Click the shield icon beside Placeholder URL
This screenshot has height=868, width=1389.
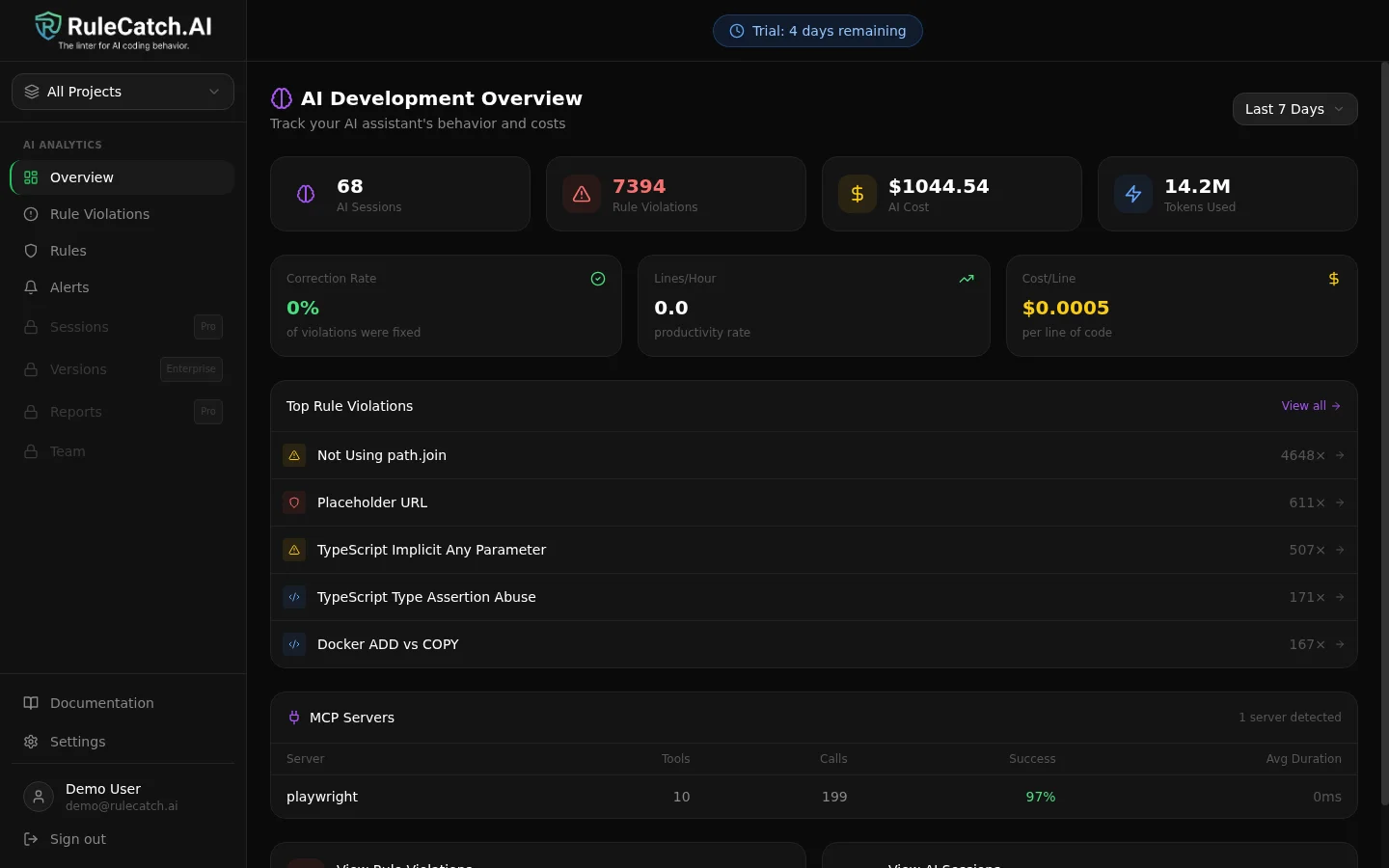click(x=294, y=502)
